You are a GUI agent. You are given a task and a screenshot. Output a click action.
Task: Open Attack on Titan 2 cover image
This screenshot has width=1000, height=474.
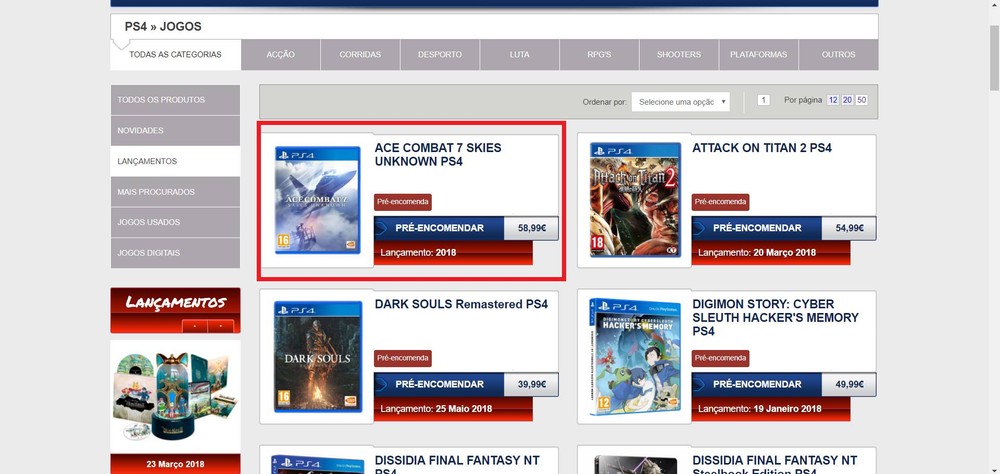tap(635, 200)
